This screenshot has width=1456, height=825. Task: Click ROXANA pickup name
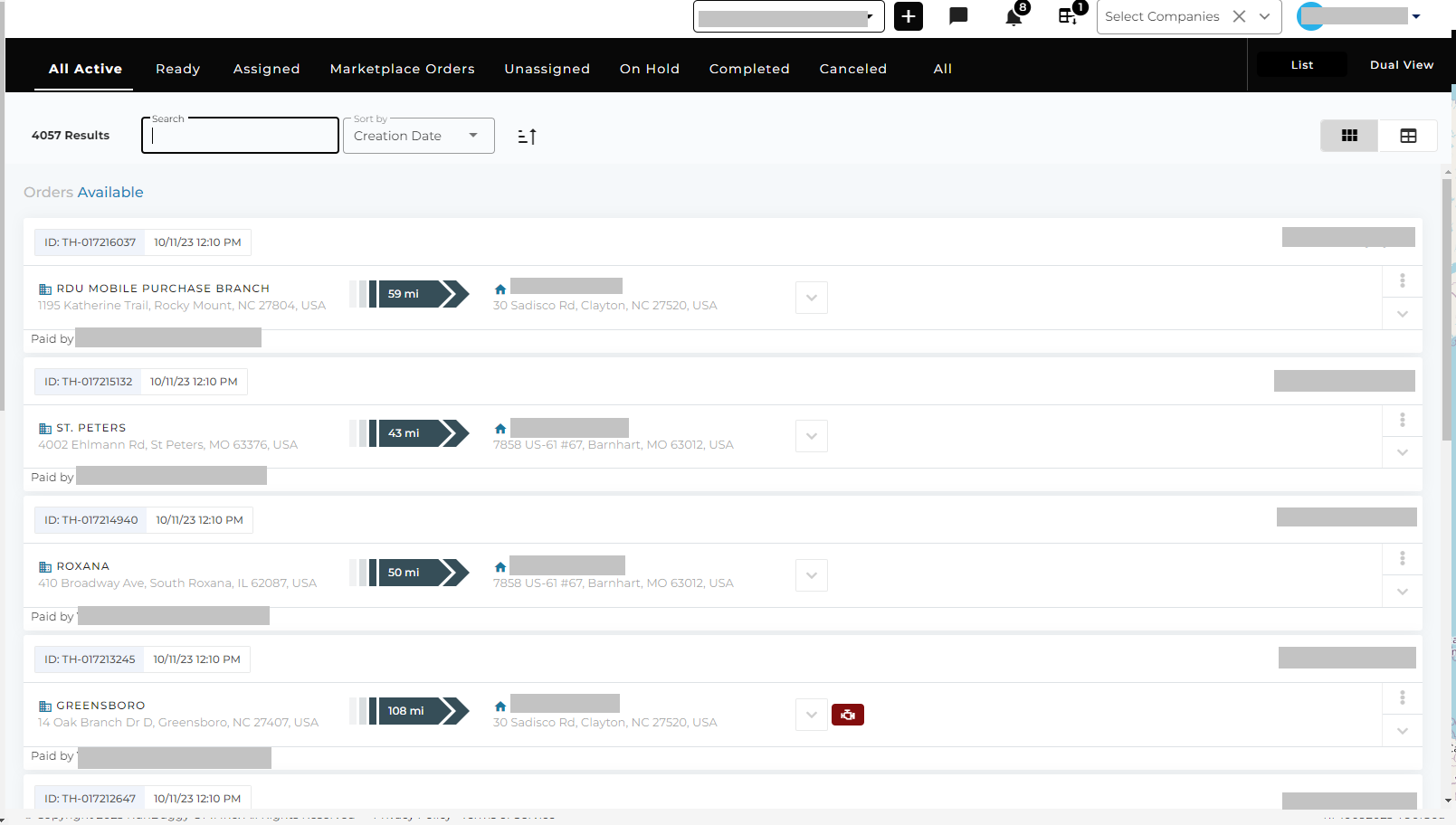click(x=83, y=566)
